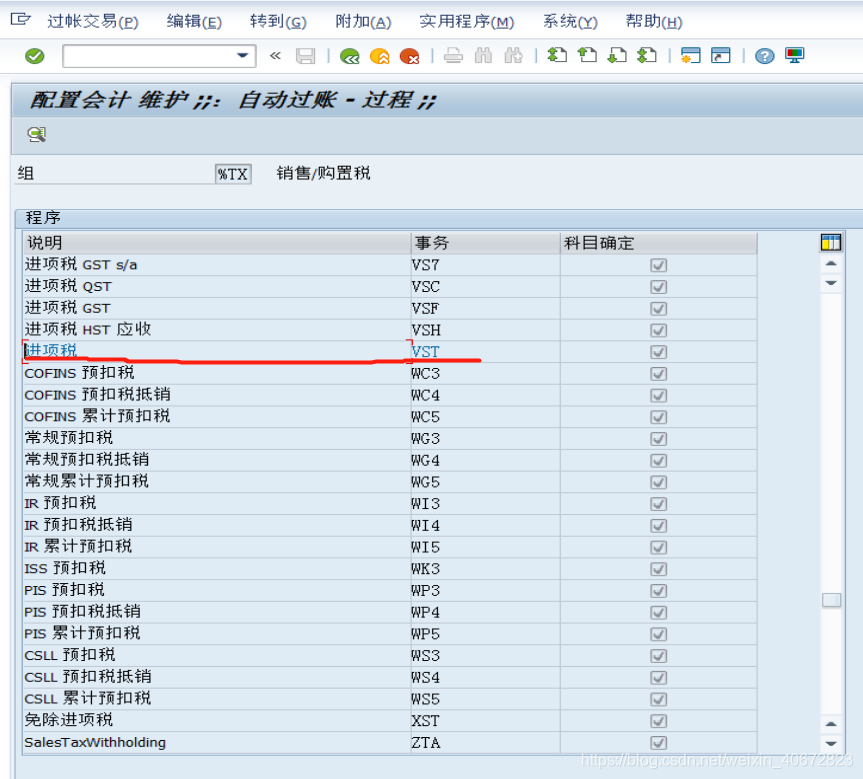This screenshot has width=863, height=779.
Task: Click the 科目确定 column header
Action: (659, 243)
